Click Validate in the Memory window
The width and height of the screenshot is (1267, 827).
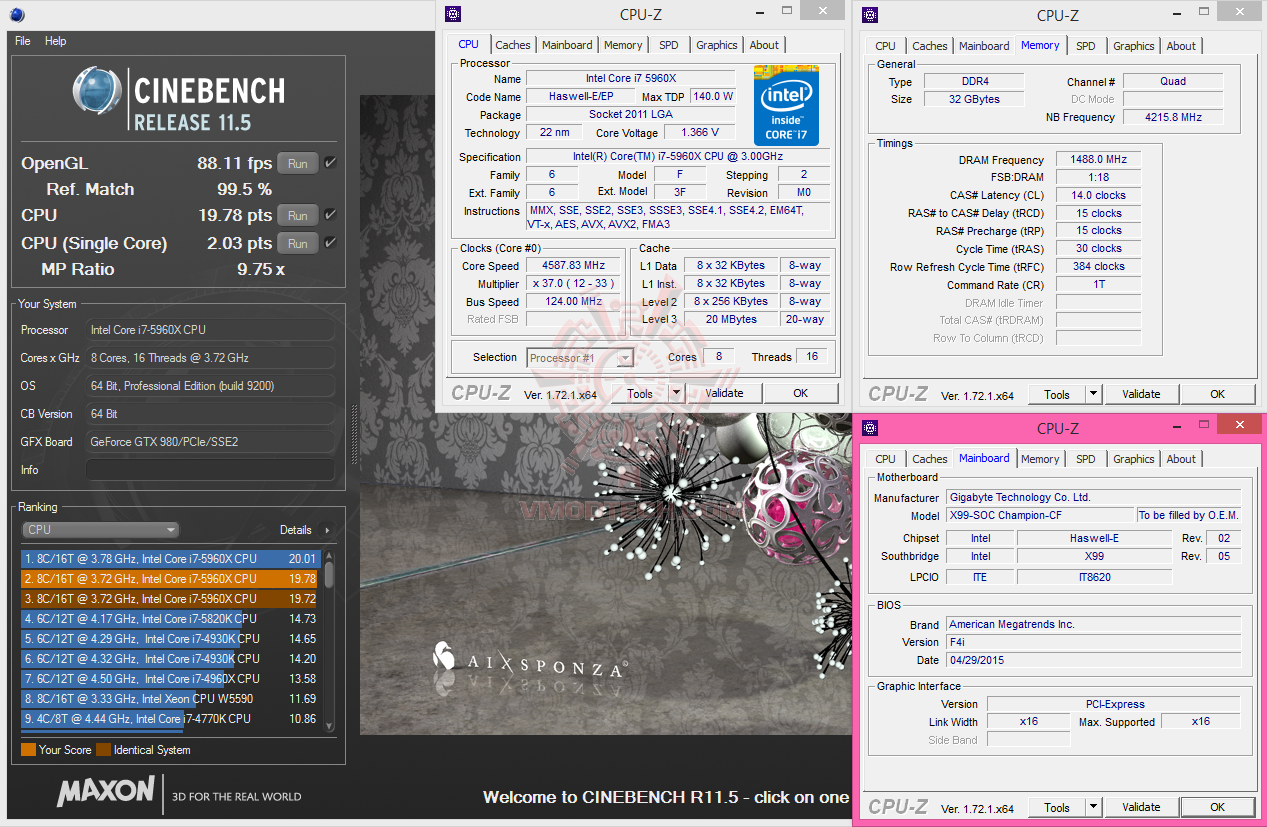tap(1141, 394)
